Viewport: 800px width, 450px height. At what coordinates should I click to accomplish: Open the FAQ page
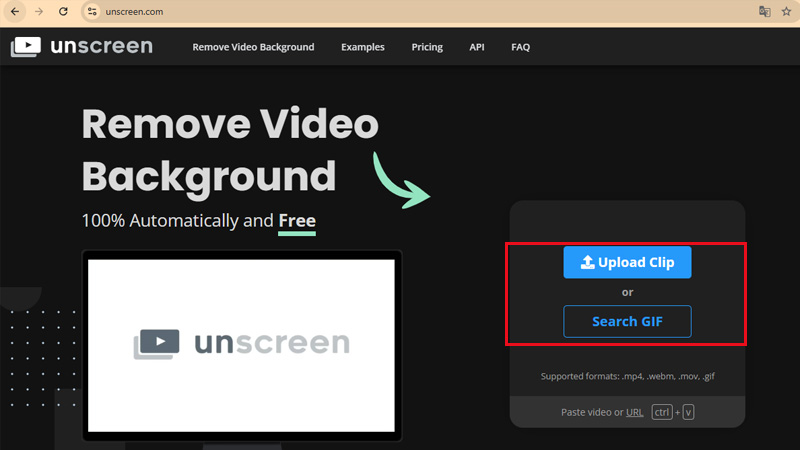[x=520, y=47]
